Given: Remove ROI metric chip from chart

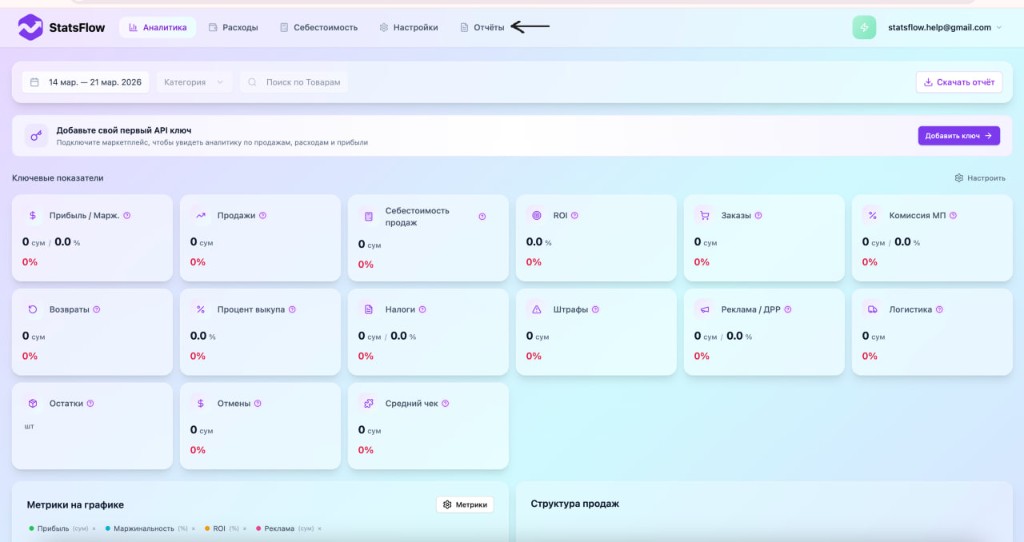Looking at the screenshot, I should pos(245,529).
